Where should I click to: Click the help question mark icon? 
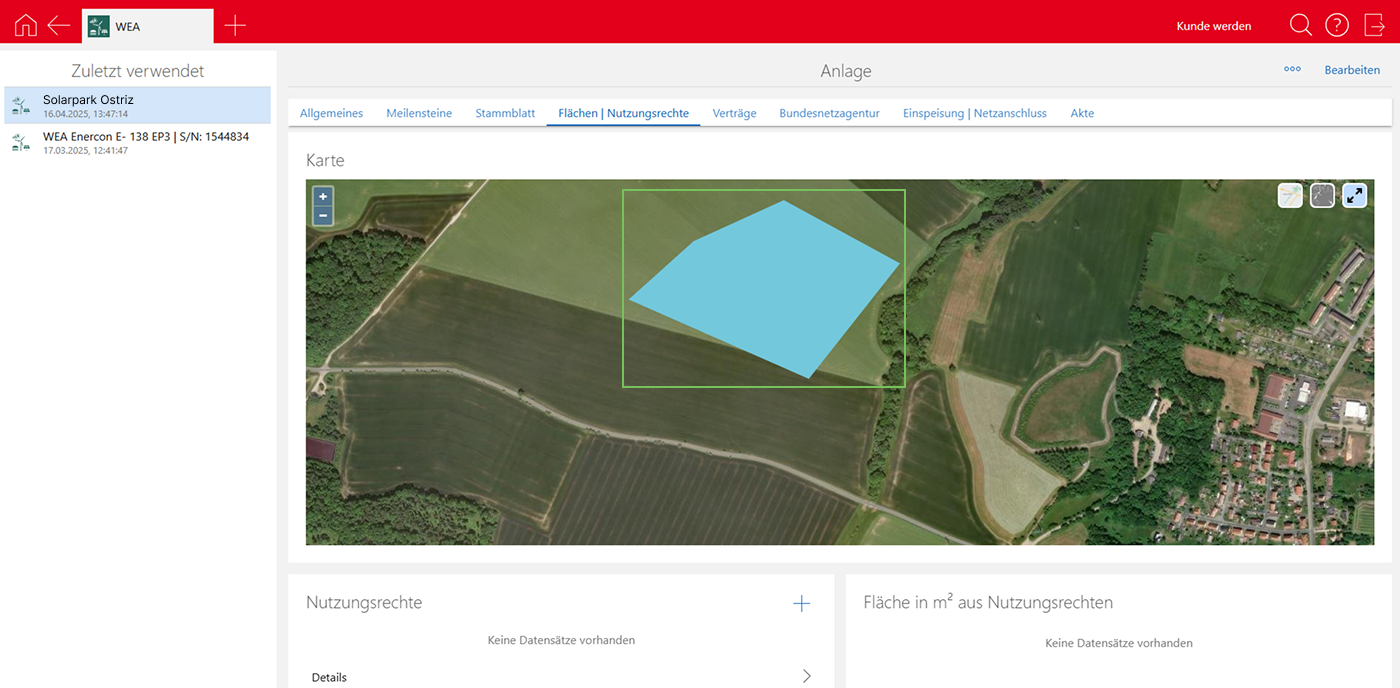click(x=1337, y=25)
